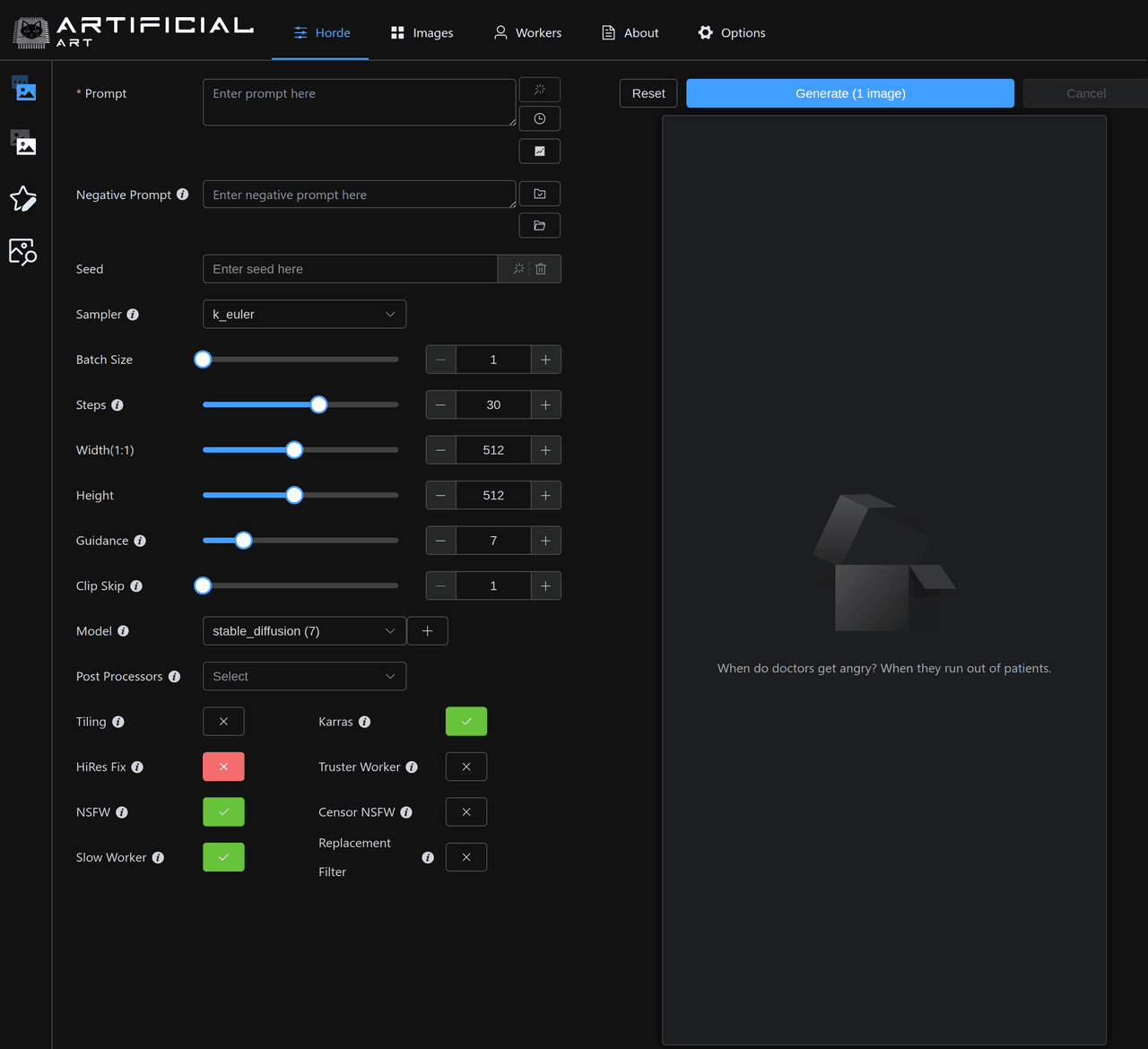The height and width of the screenshot is (1049, 1148).
Task: Toggle the HiRes Fix switch
Action: point(224,767)
